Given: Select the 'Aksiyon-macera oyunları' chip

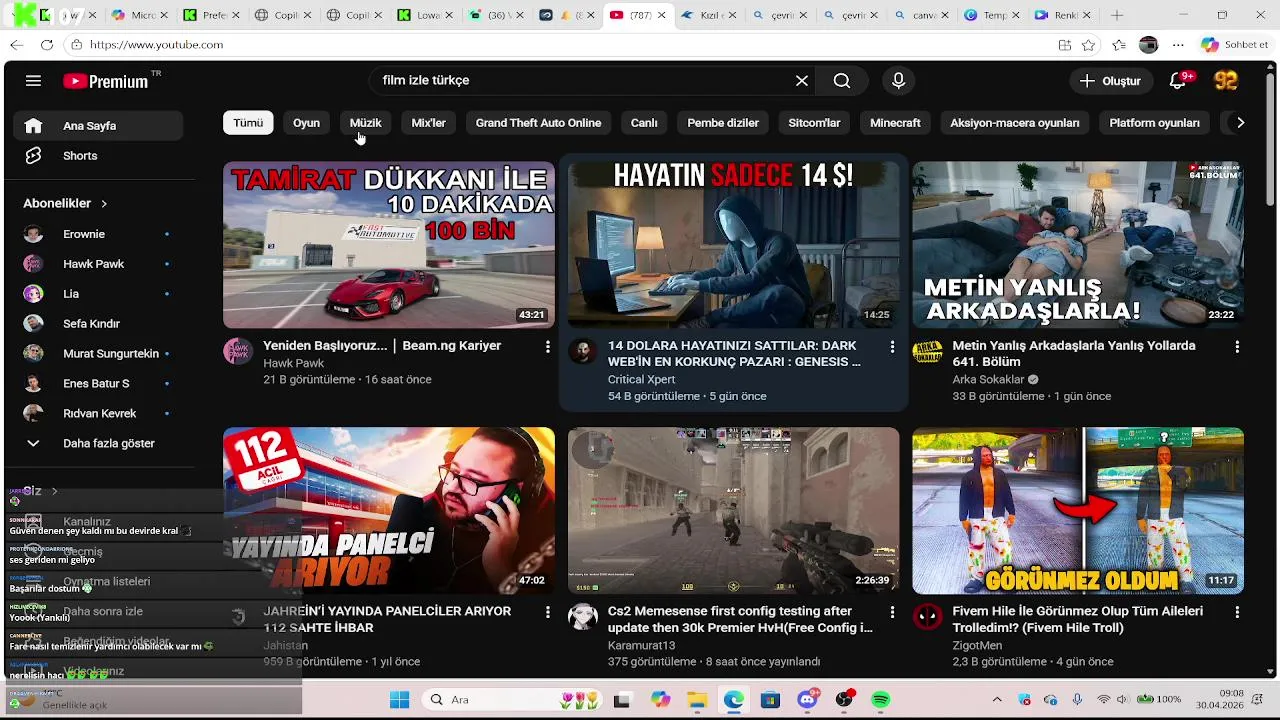Looking at the screenshot, I should [1015, 123].
